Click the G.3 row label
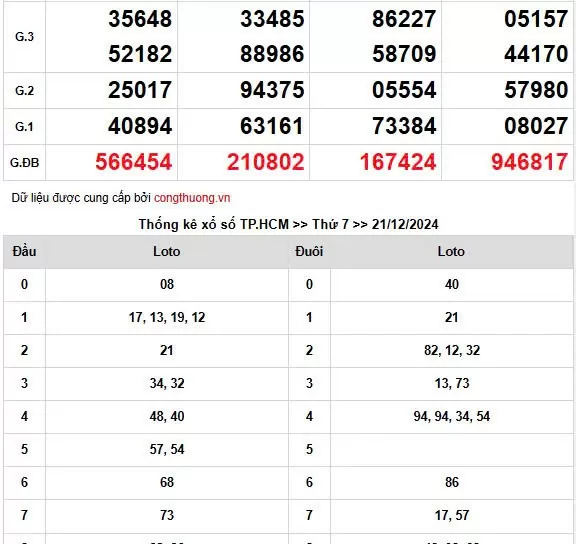The image size is (576, 544). tap(24, 37)
